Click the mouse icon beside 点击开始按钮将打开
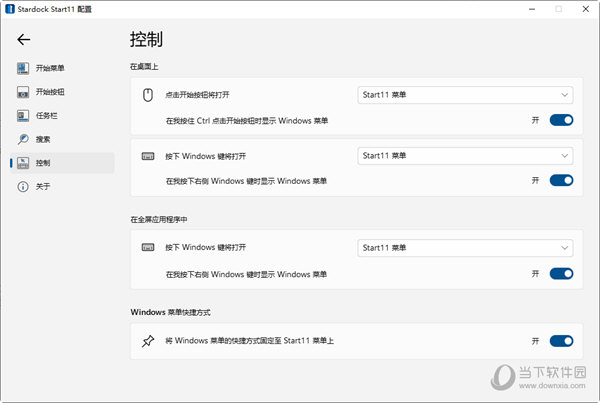The height and width of the screenshot is (403, 600). (x=148, y=95)
